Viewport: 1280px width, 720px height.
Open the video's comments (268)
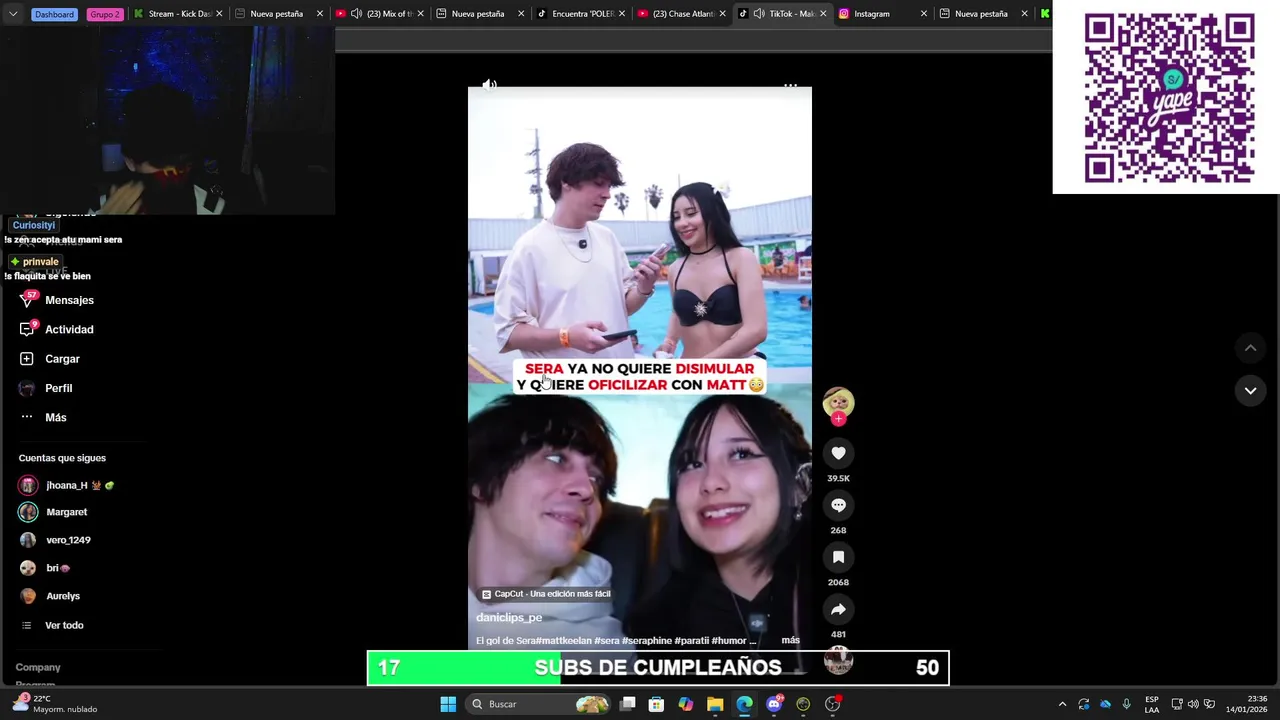coord(838,505)
